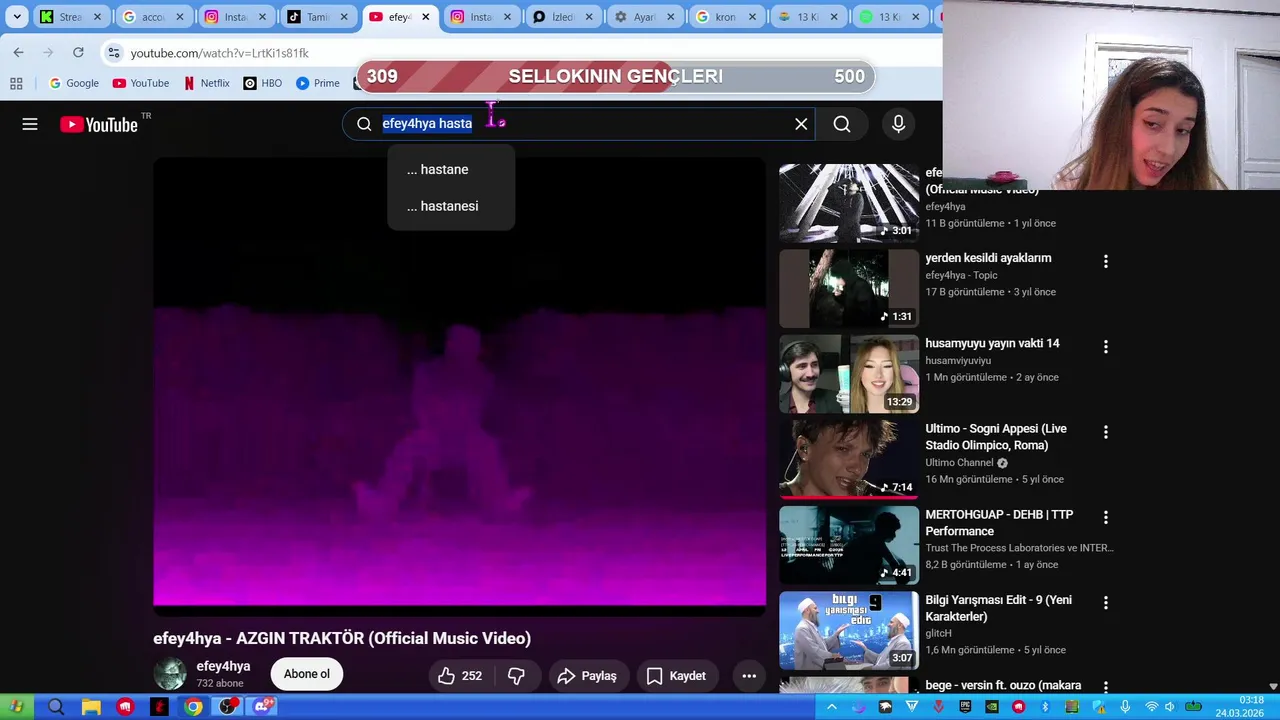Viewport: 1280px width, 720px height.
Task: Open Discord from the taskbar
Action: [263, 707]
